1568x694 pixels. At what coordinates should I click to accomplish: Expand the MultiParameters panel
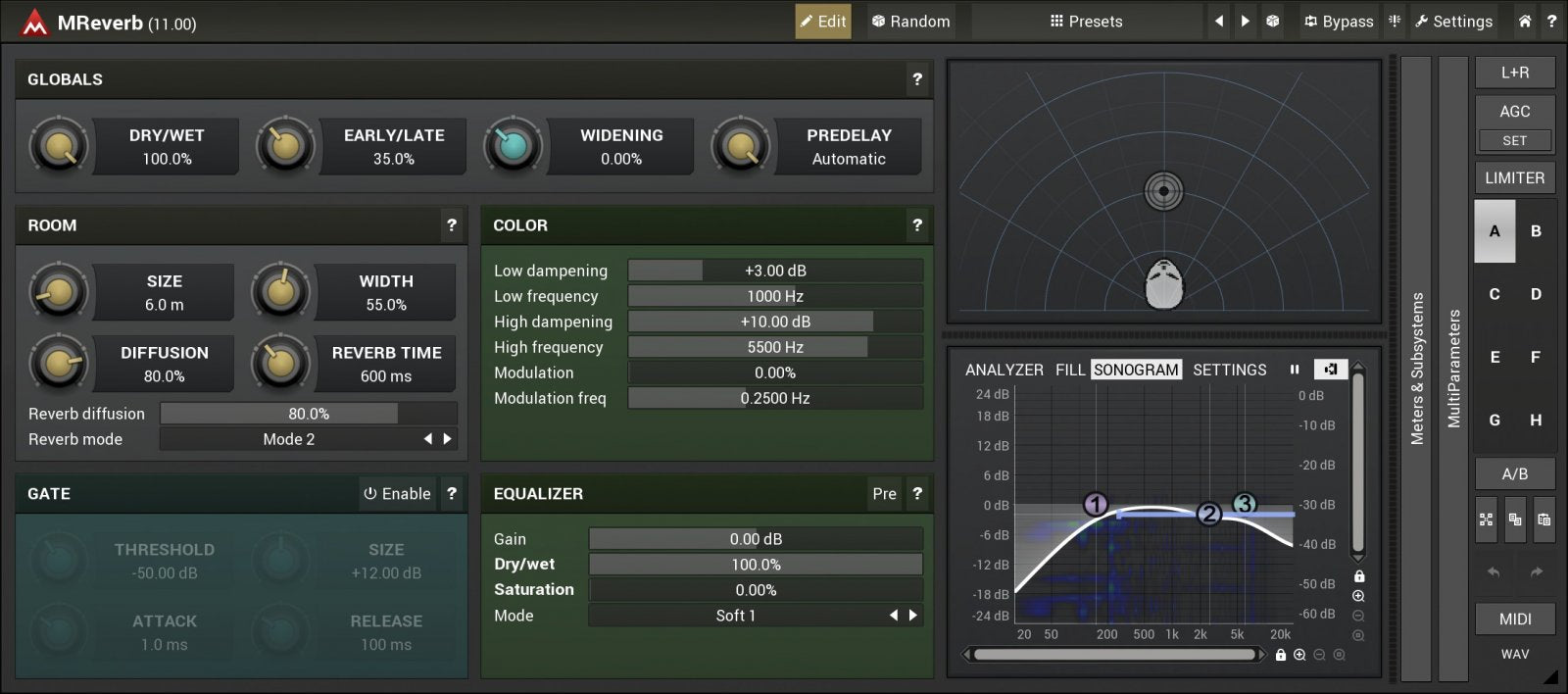click(x=1453, y=369)
